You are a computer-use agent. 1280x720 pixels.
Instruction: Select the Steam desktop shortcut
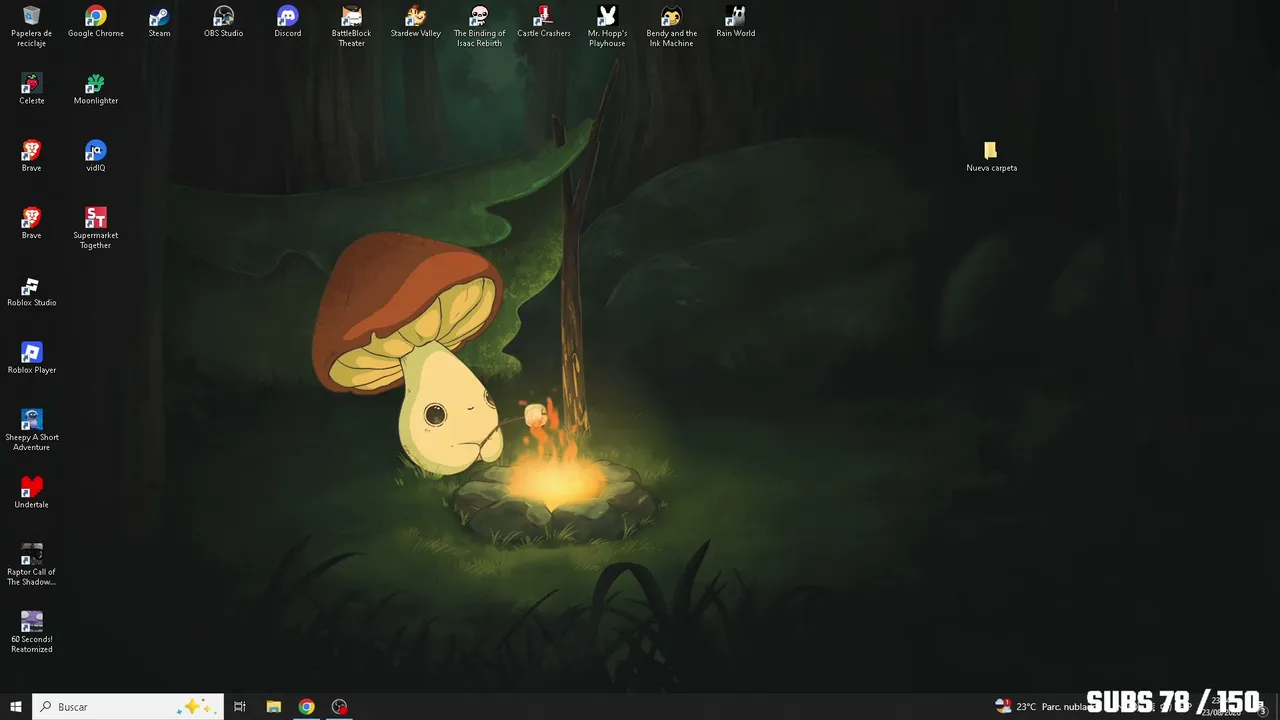(159, 21)
